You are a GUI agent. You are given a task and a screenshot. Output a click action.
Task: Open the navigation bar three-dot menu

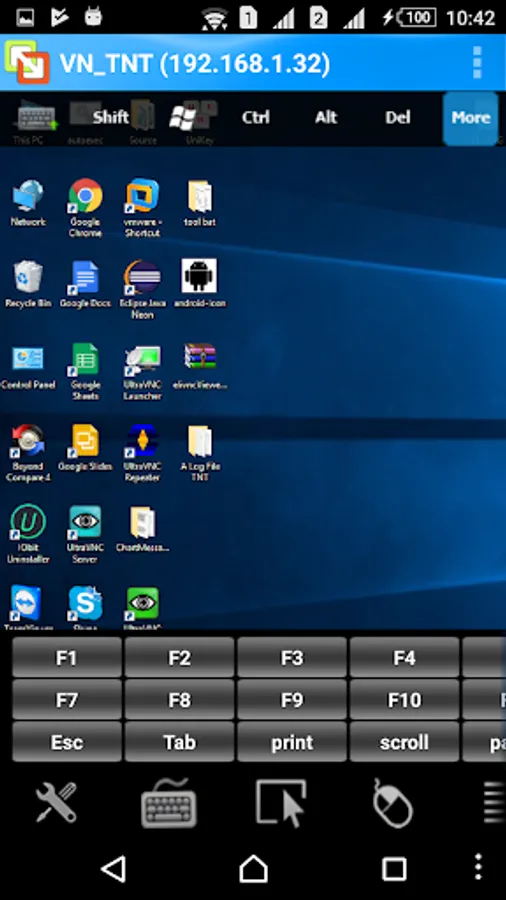(478, 867)
